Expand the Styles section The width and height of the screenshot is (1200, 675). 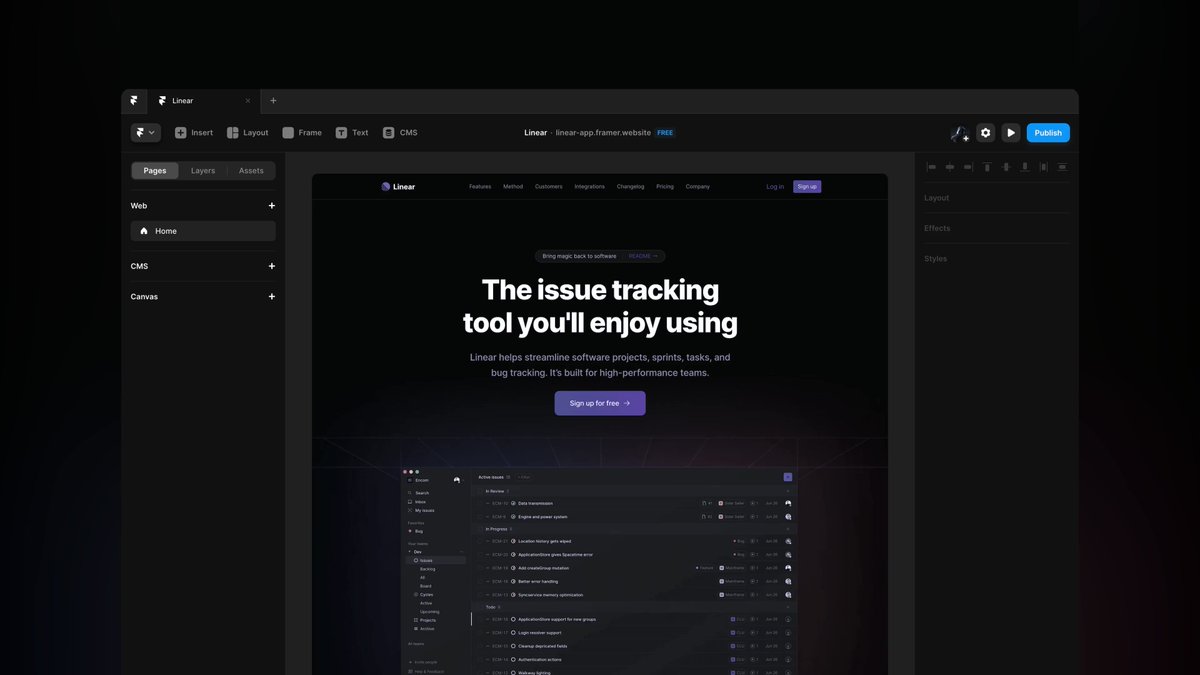click(935, 258)
